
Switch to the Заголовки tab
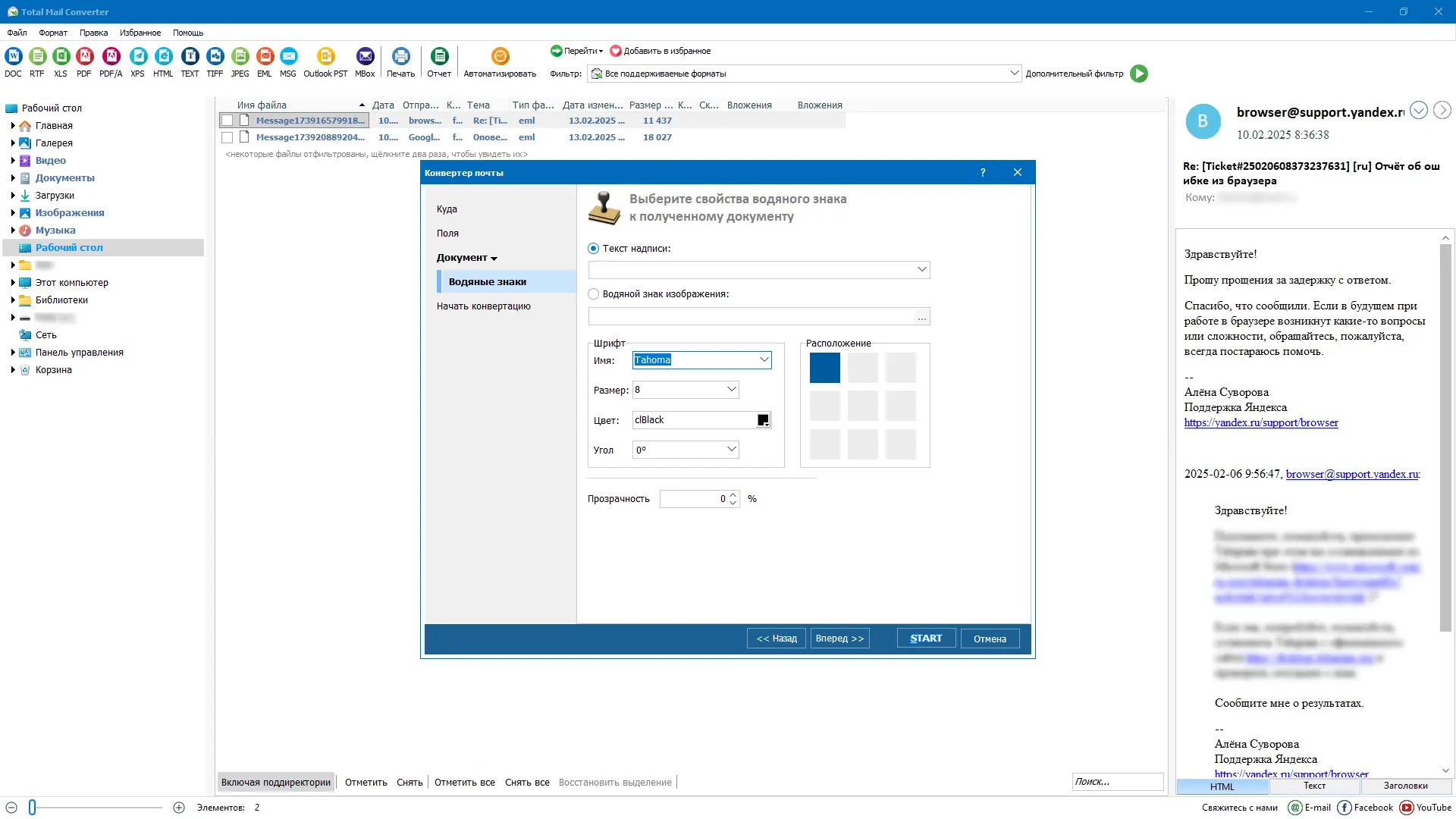(x=1405, y=786)
